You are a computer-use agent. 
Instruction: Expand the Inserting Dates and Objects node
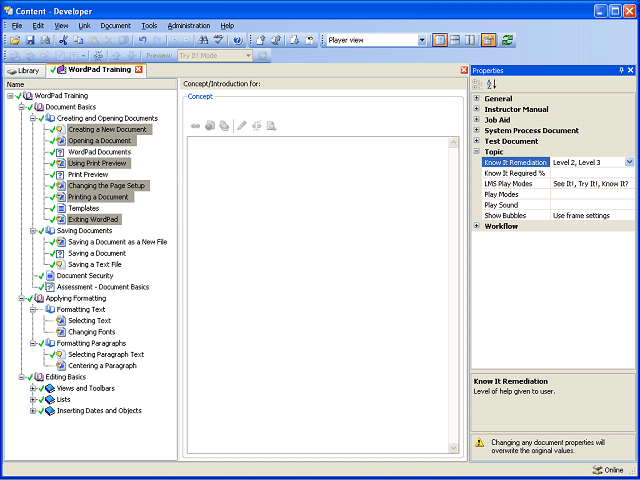coord(33,411)
